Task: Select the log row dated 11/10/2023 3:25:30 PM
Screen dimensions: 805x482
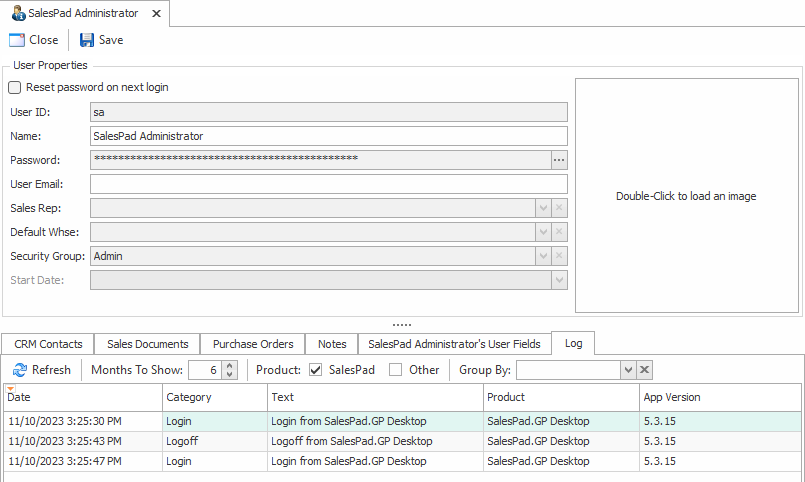Action: tap(402, 421)
